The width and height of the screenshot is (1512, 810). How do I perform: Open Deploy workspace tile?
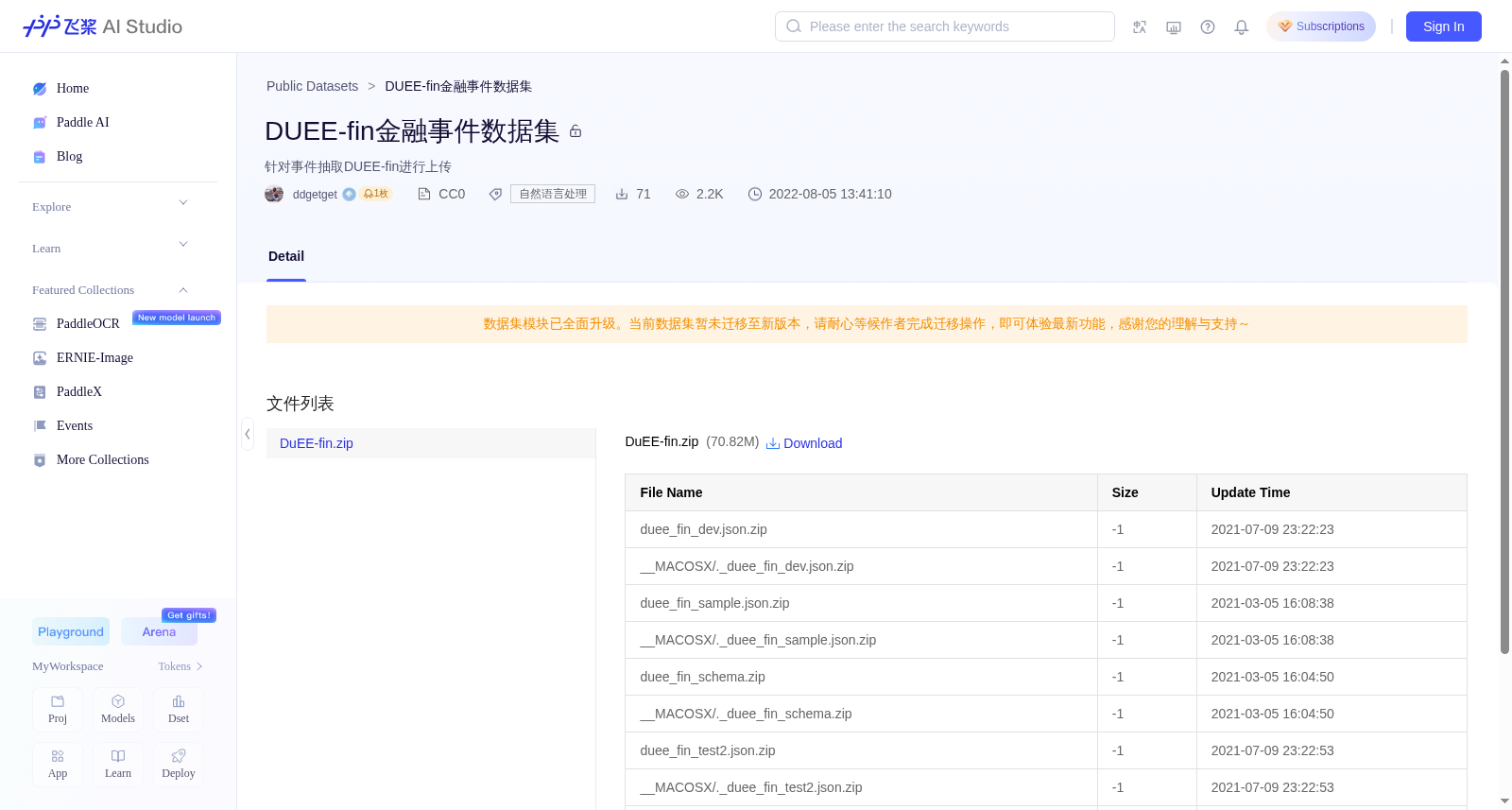(179, 764)
